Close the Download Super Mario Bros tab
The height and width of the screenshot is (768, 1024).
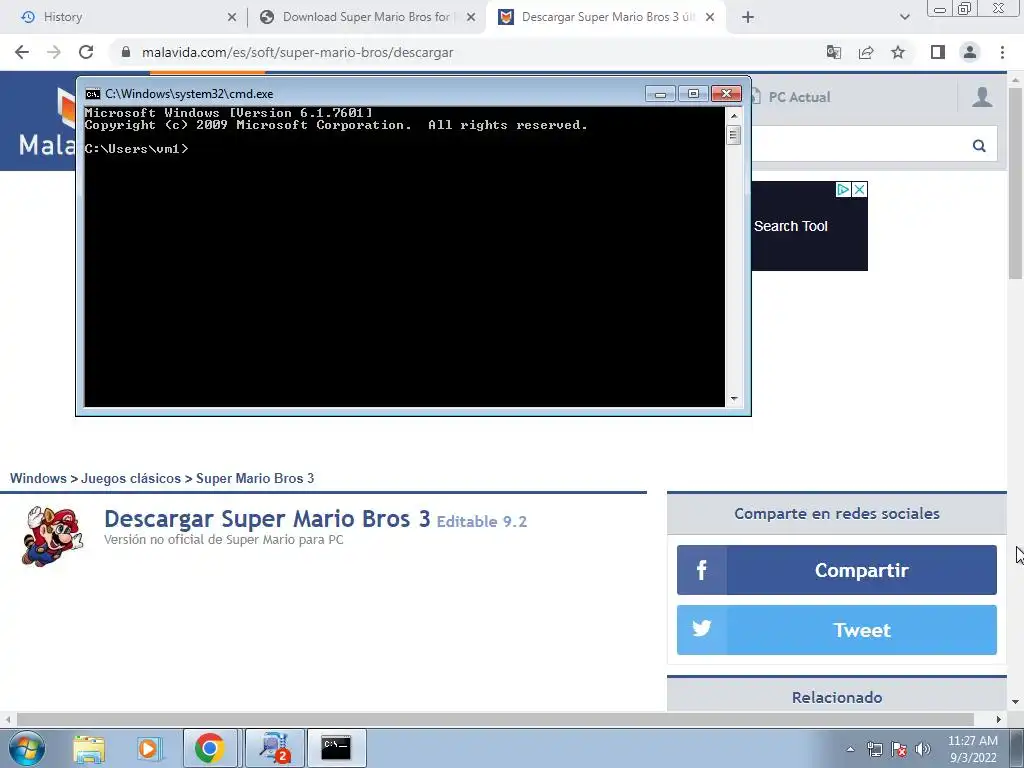click(471, 17)
